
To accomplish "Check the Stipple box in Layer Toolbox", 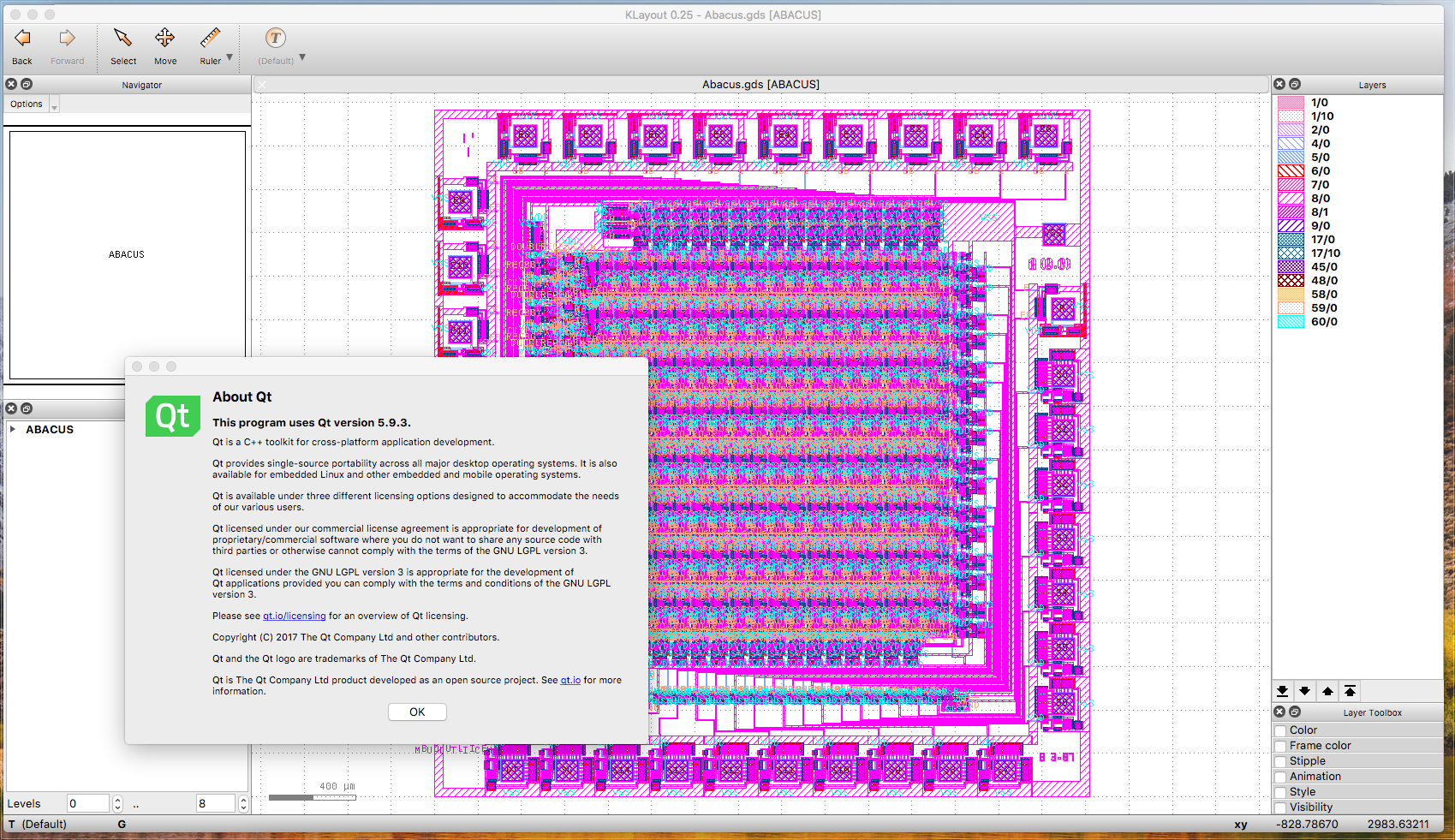I will pyautogui.click(x=1281, y=760).
